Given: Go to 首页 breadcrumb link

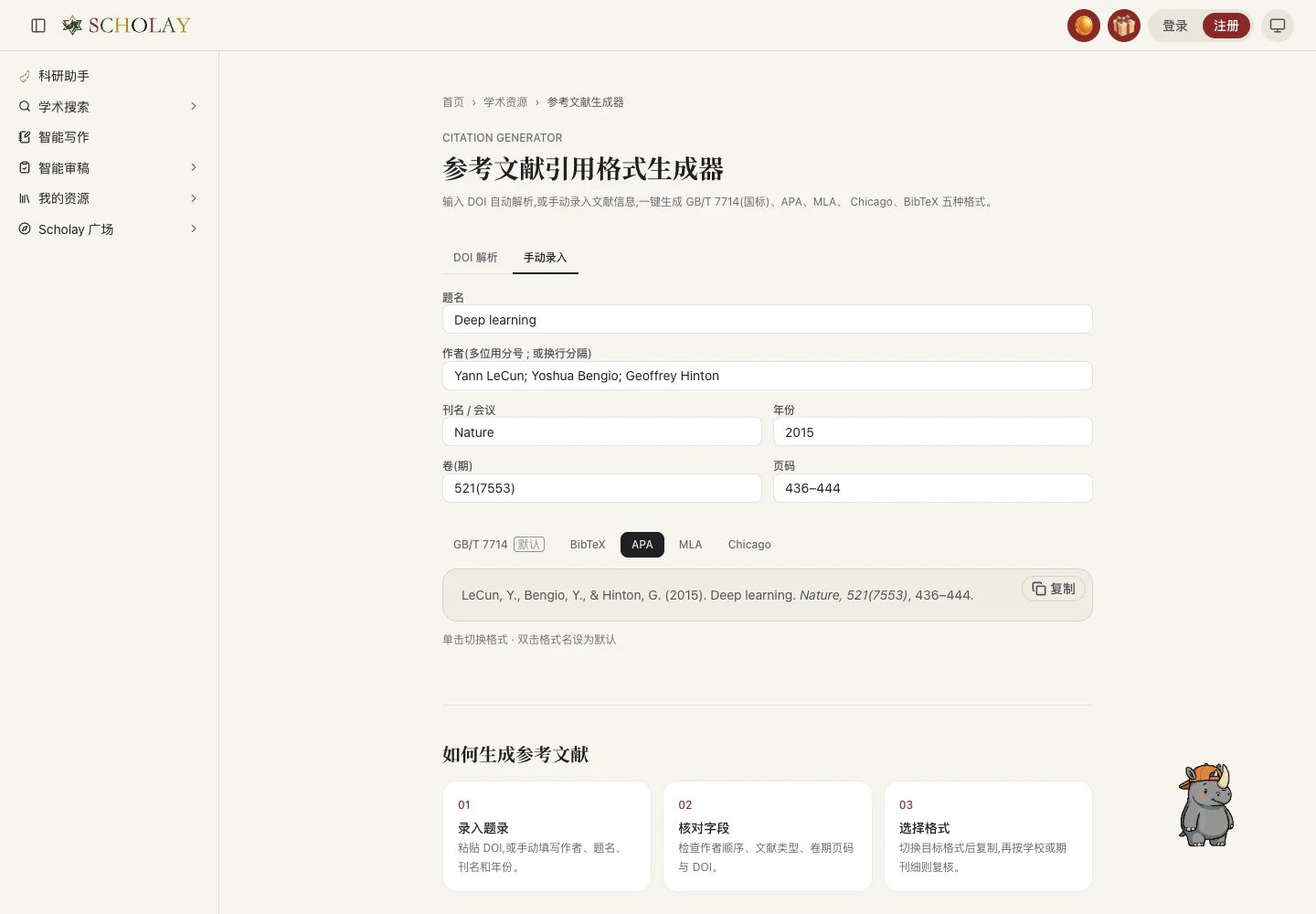Looking at the screenshot, I should click(x=453, y=102).
